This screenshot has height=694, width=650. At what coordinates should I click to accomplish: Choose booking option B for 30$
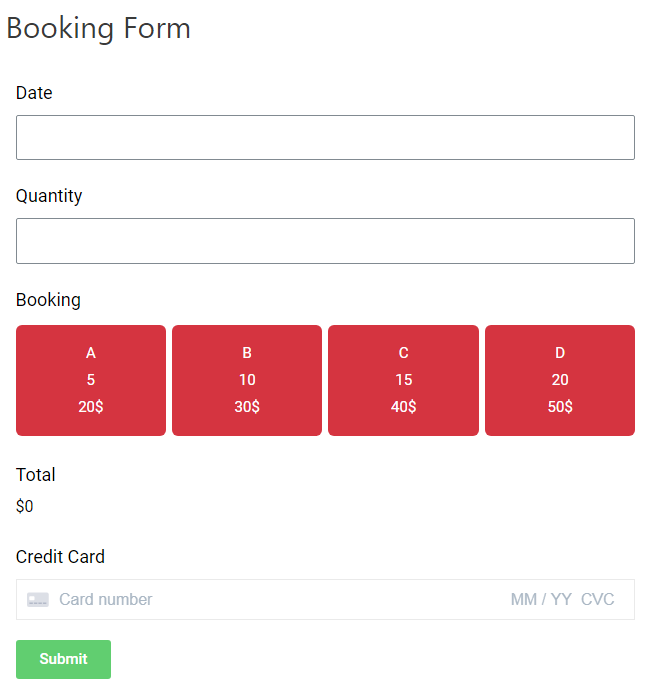[x=247, y=380]
